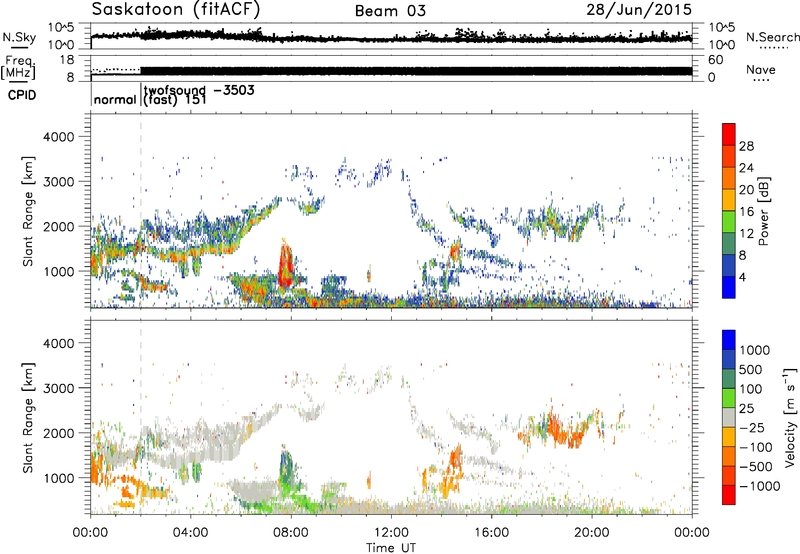This screenshot has height=554, width=800.
Task: Click the "Nave" legend label
Action: pos(761,69)
